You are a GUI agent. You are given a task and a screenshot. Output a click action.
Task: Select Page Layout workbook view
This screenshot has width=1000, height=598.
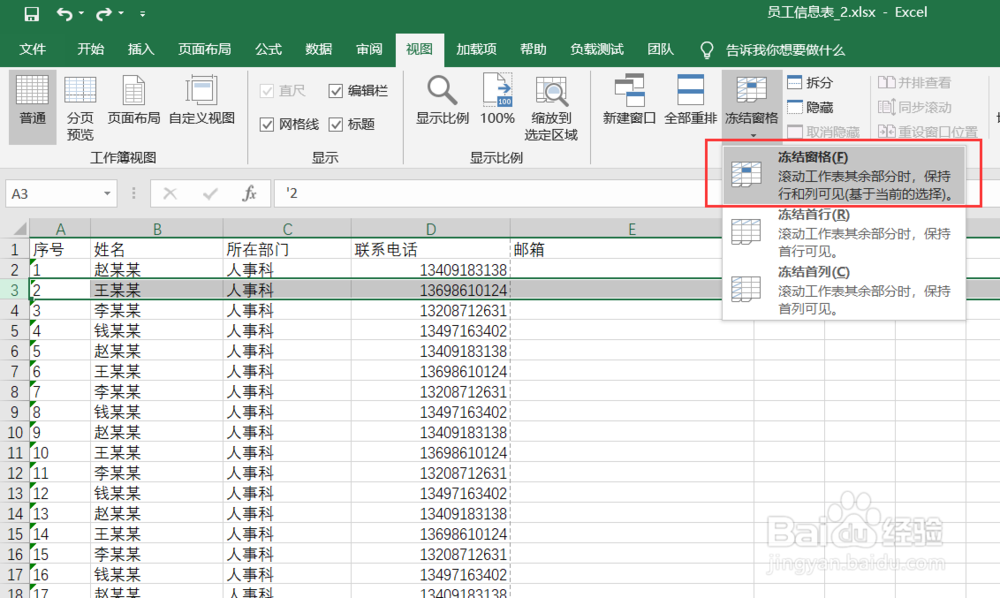(135, 103)
